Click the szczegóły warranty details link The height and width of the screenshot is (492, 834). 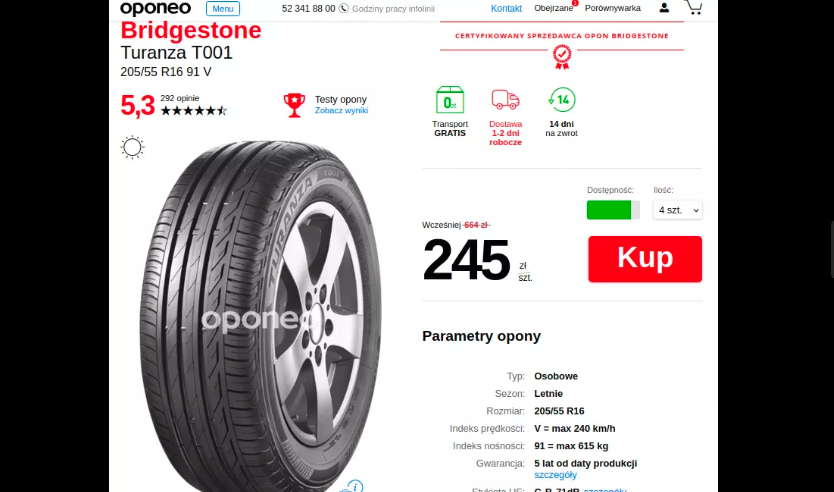tap(555, 475)
